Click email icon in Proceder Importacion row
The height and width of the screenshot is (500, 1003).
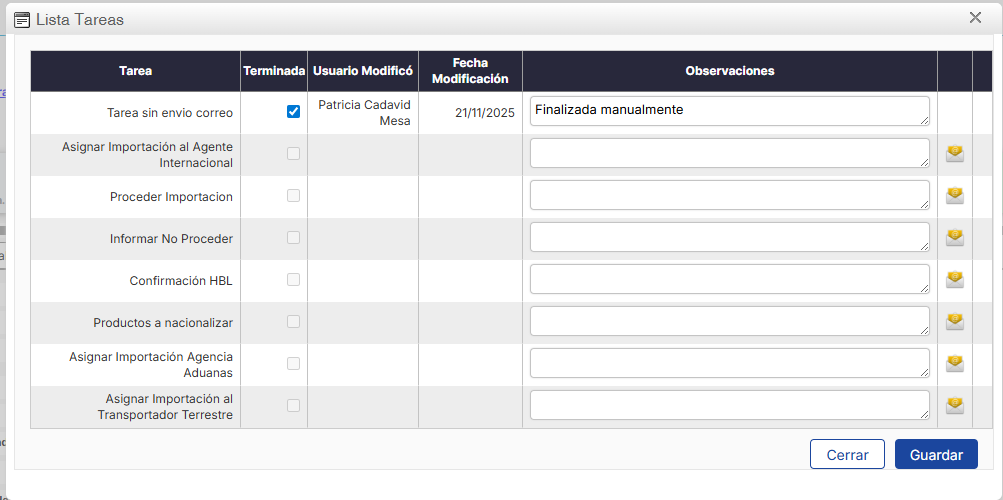coord(955,195)
